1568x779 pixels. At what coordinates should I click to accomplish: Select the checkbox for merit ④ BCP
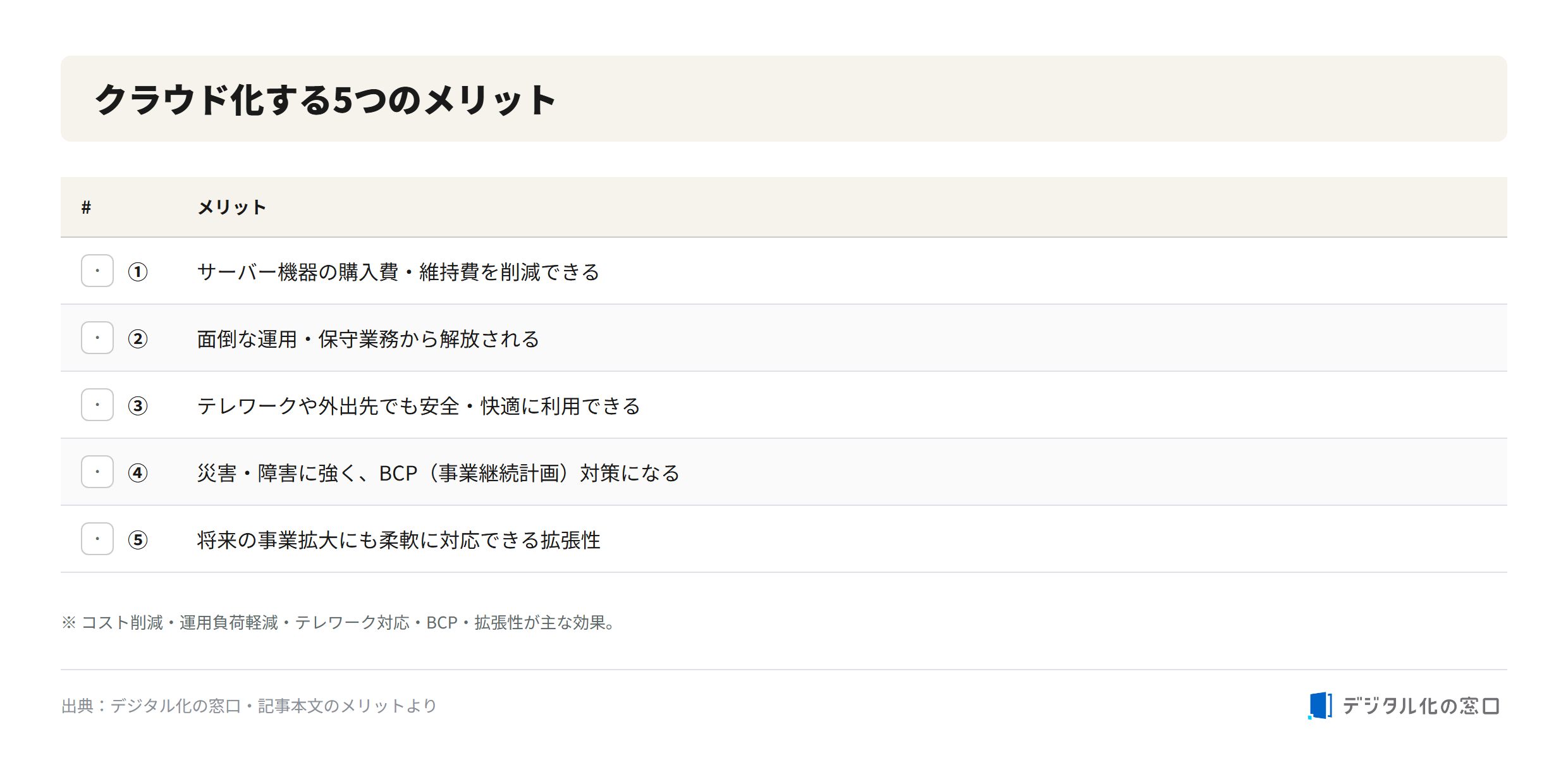(x=97, y=472)
